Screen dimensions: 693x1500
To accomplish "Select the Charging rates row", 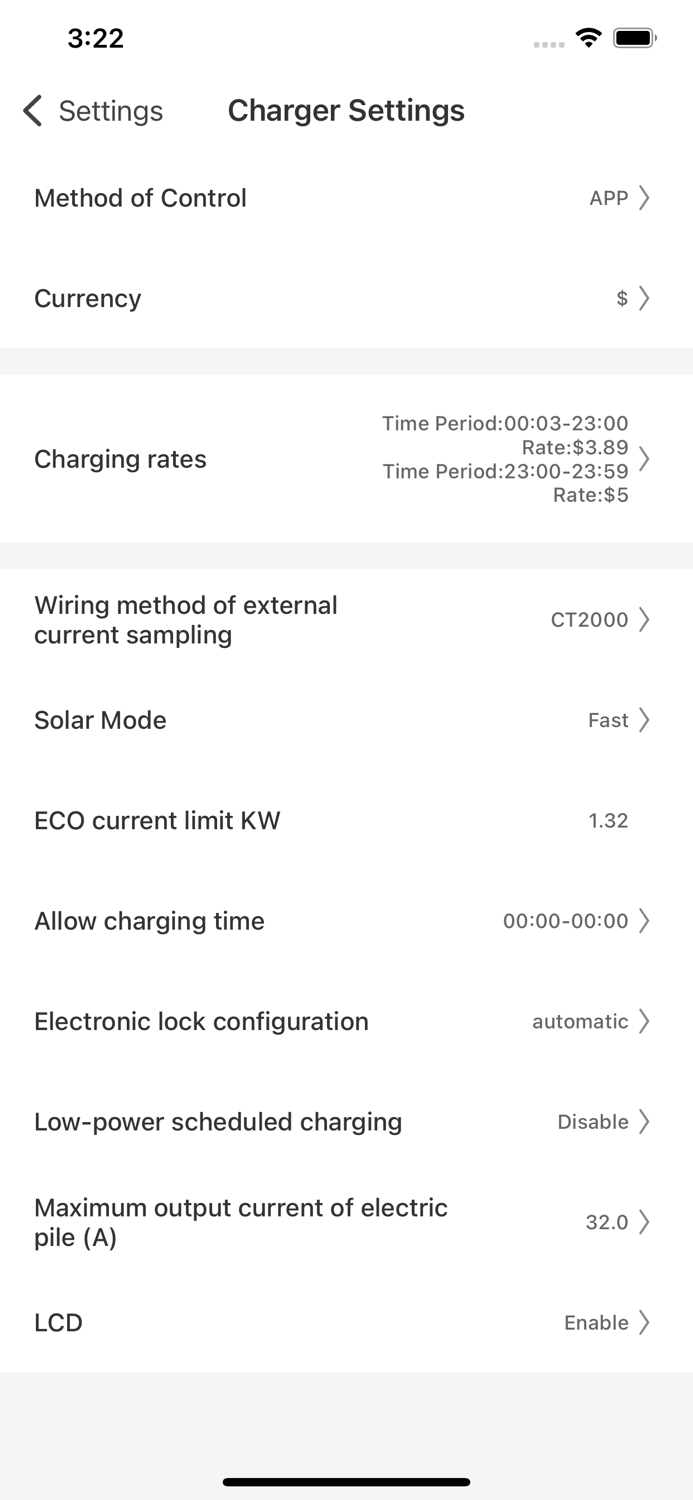I will coord(300,459).
